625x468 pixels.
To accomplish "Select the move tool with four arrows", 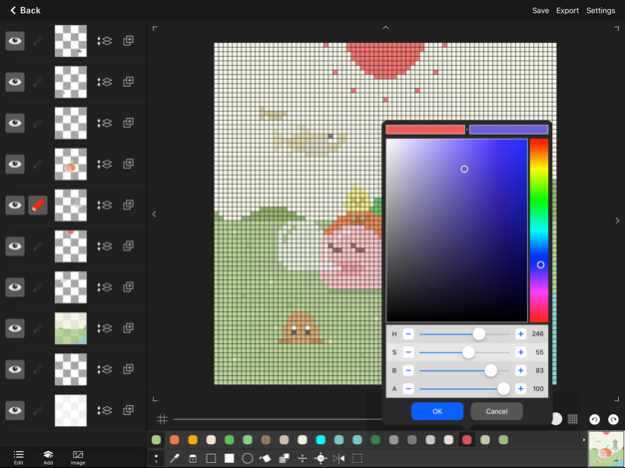I will (x=302, y=458).
